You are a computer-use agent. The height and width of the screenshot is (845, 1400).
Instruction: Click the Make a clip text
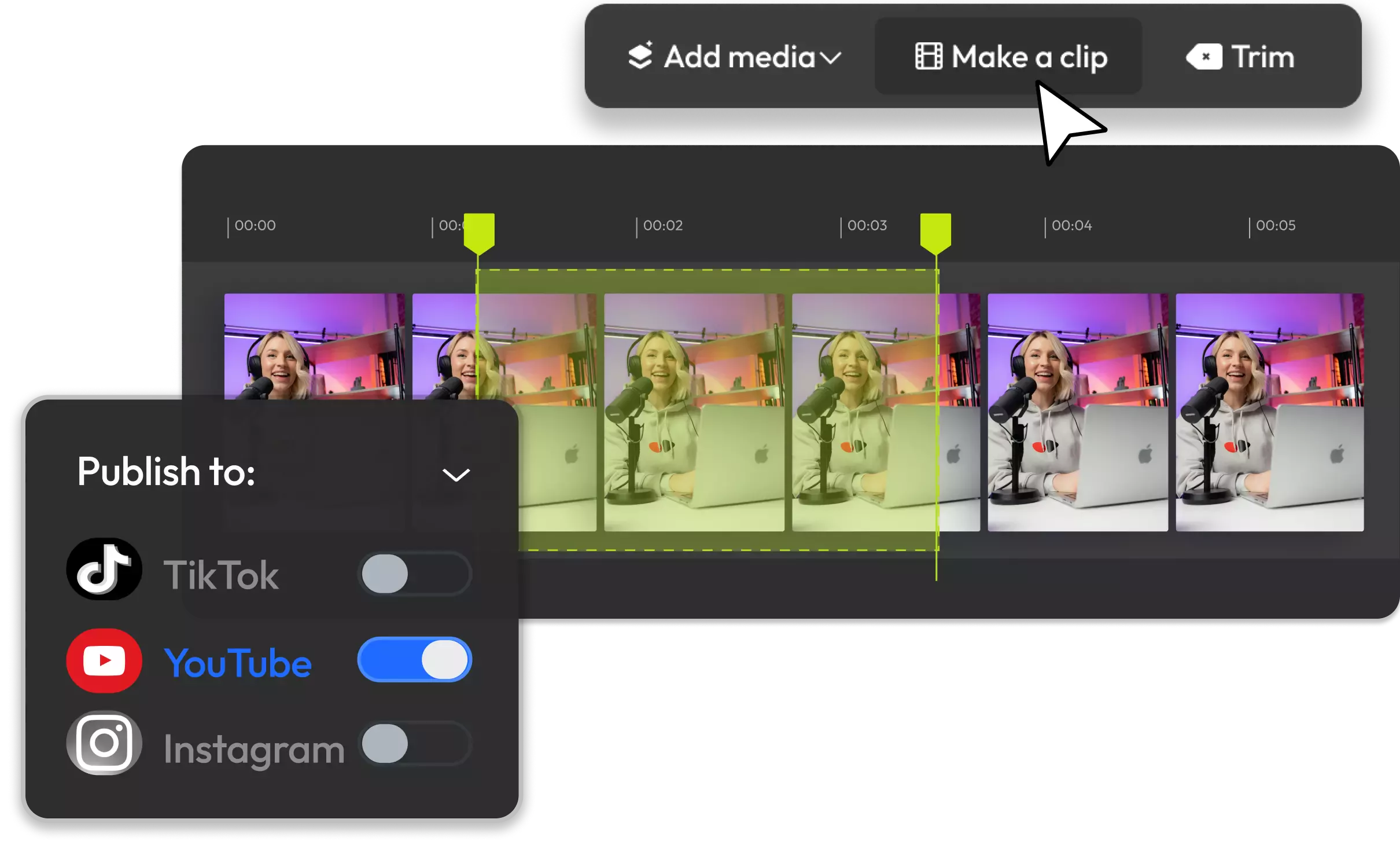[1029, 58]
